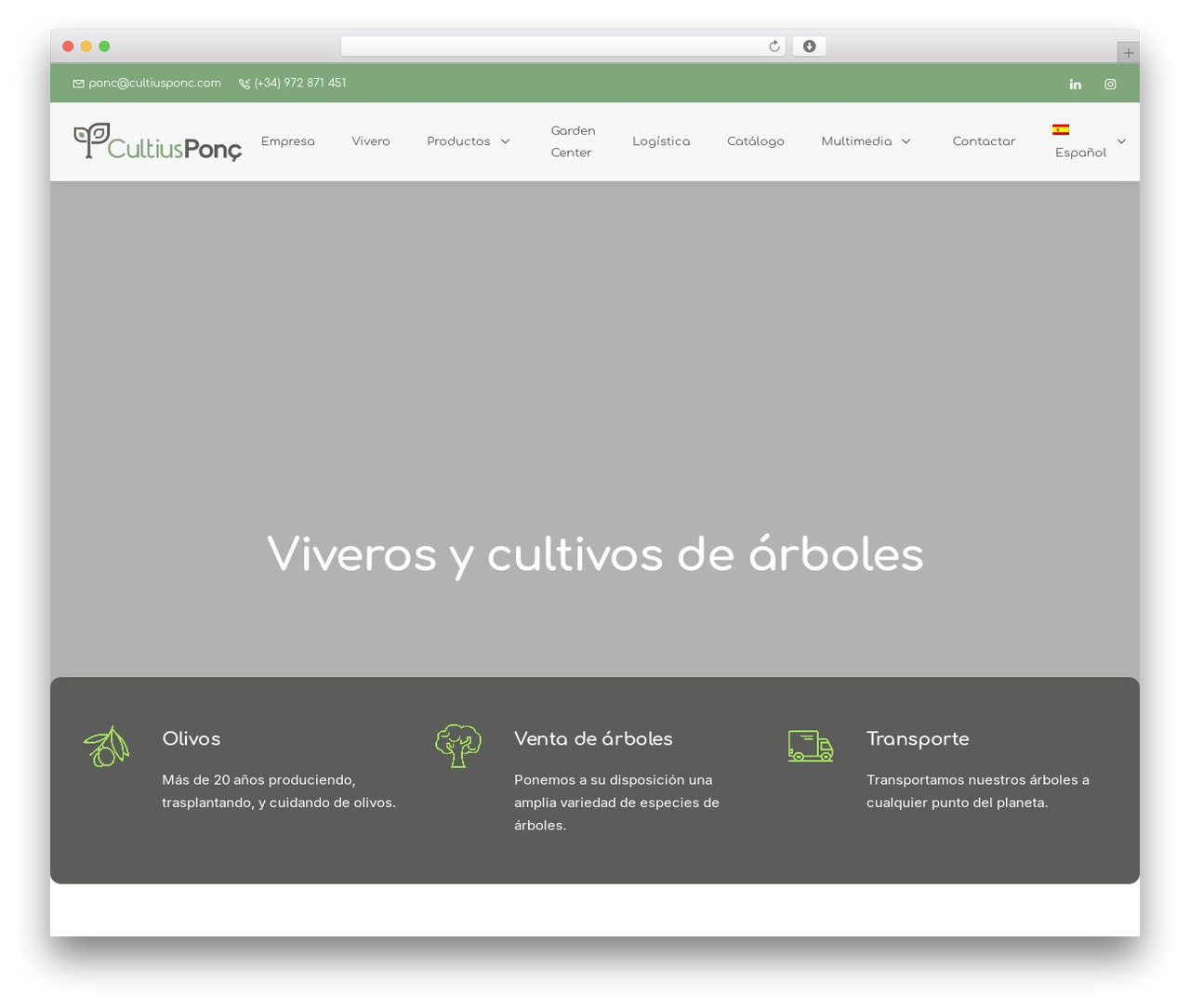Reload the page with the refresh icon

click(x=773, y=46)
